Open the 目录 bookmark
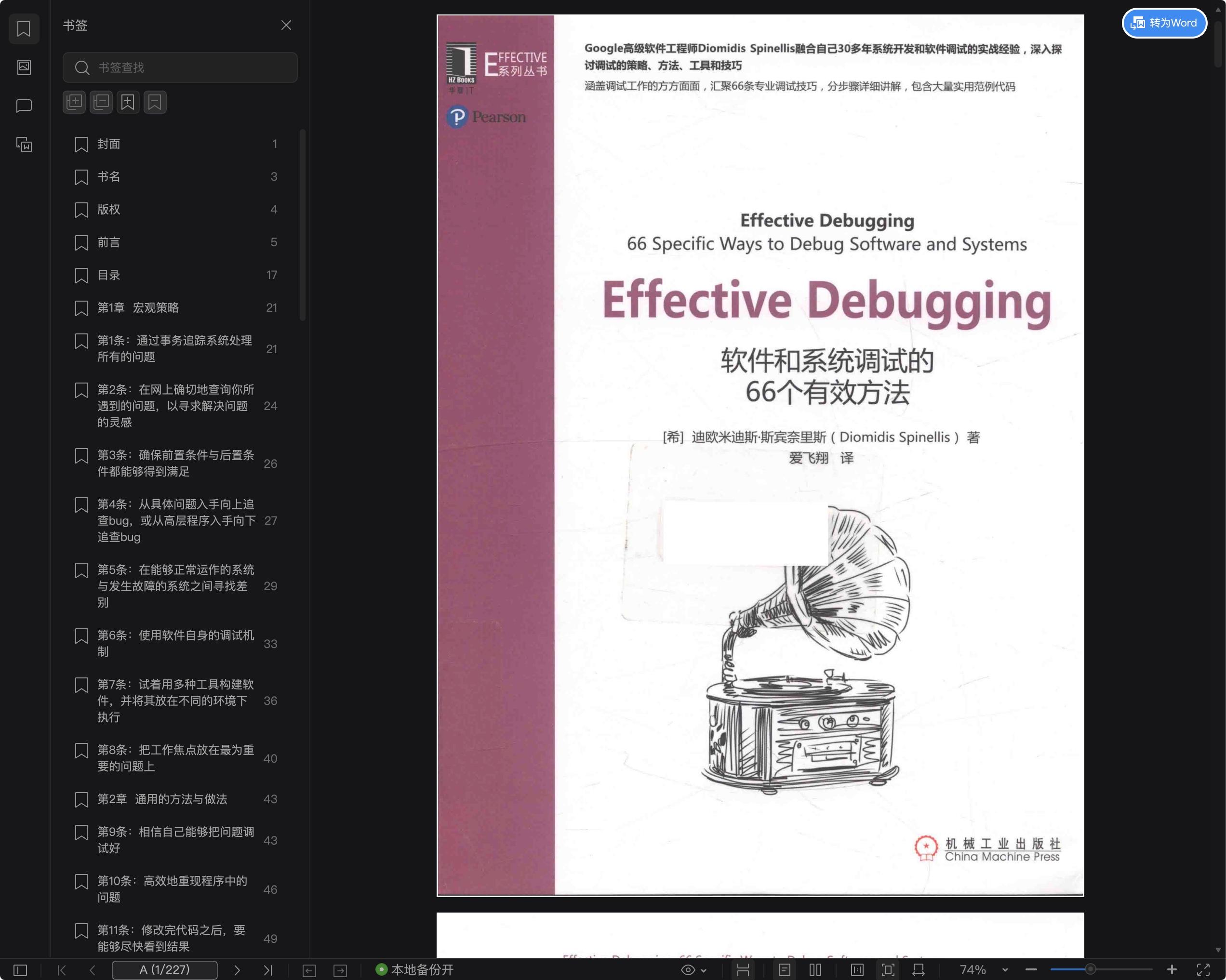The height and width of the screenshot is (980, 1226). (177, 275)
